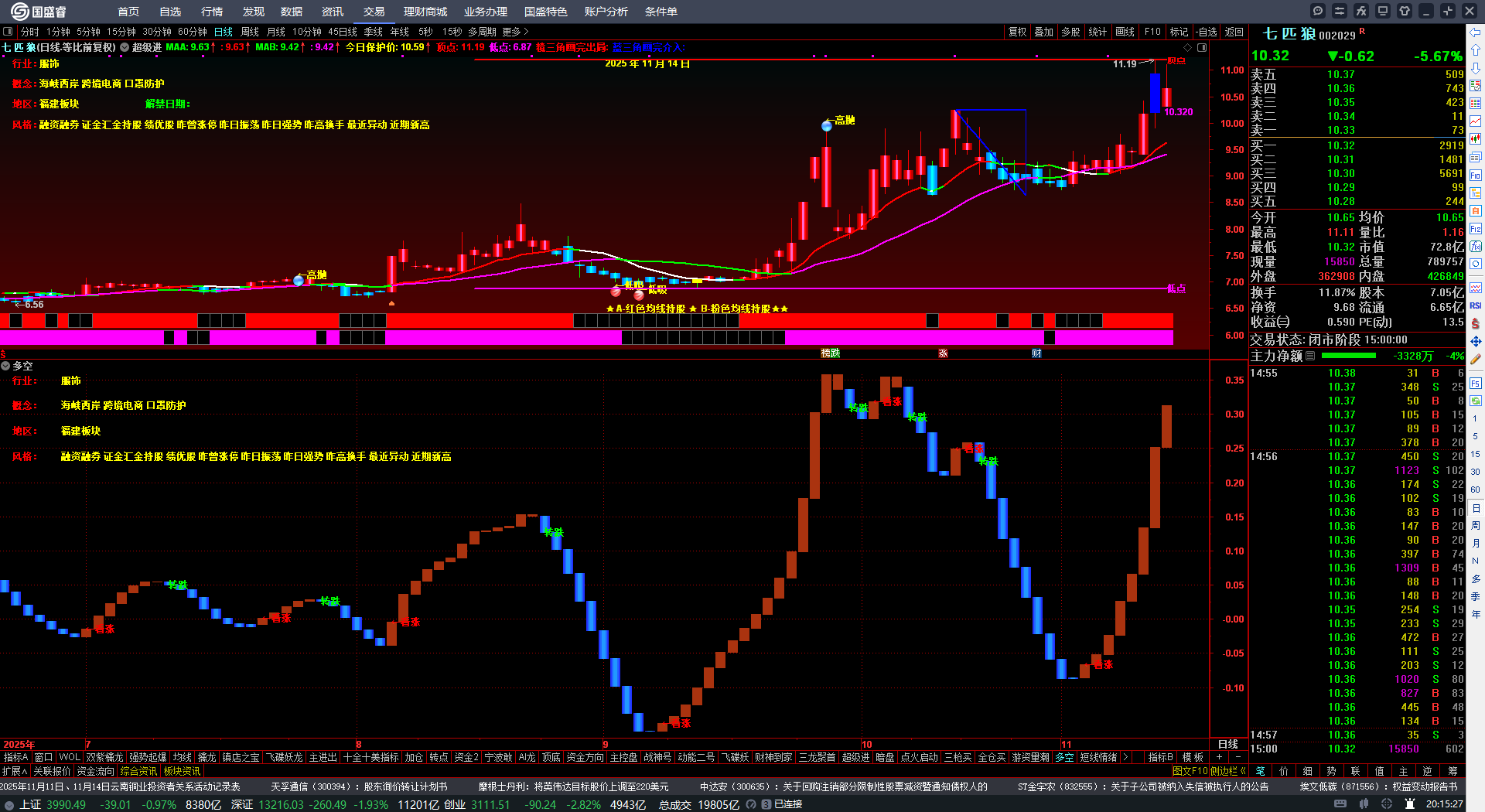This screenshot has height=812, width=1485.
Task: Click the Guosheng logo at top left
Action: tap(38, 11)
